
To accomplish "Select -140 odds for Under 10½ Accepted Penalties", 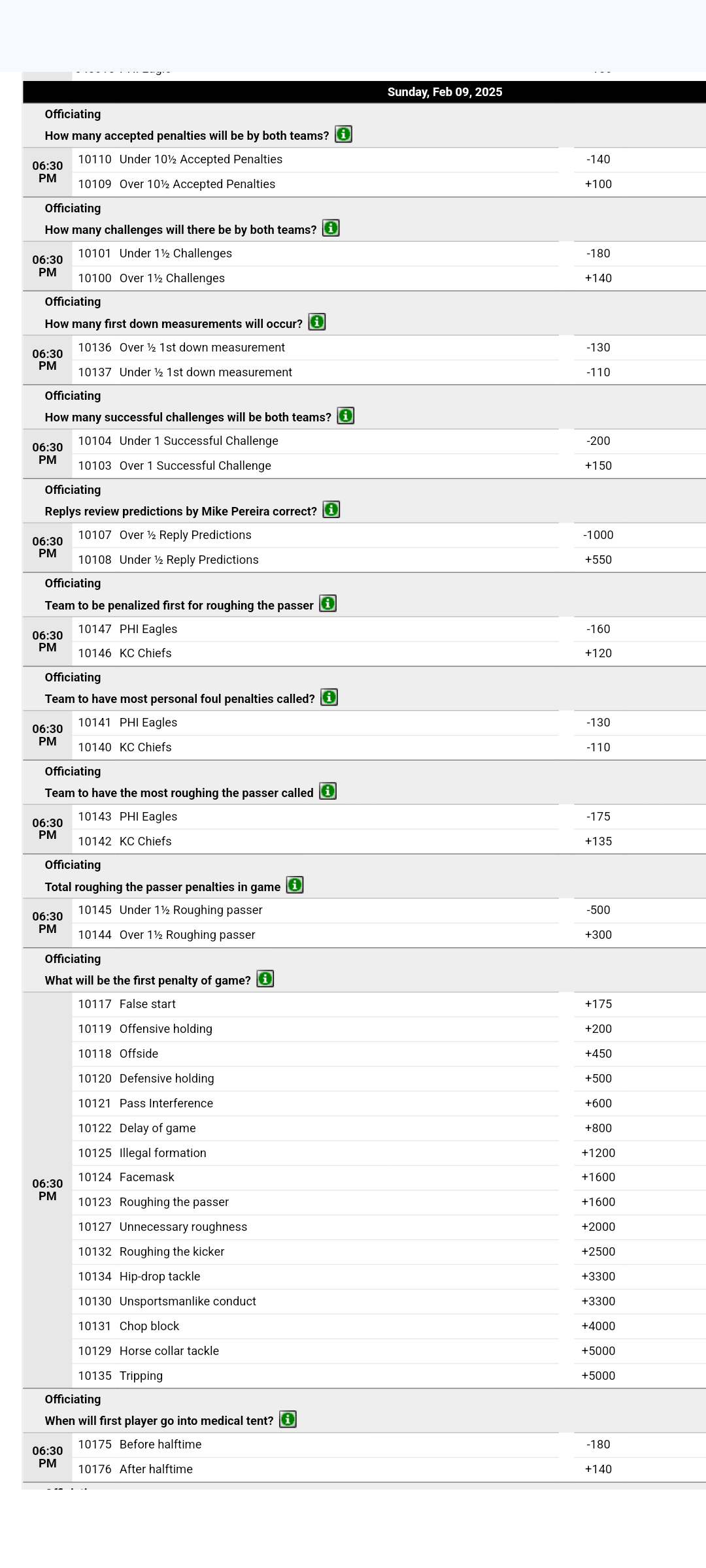I will tap(598, 159).
